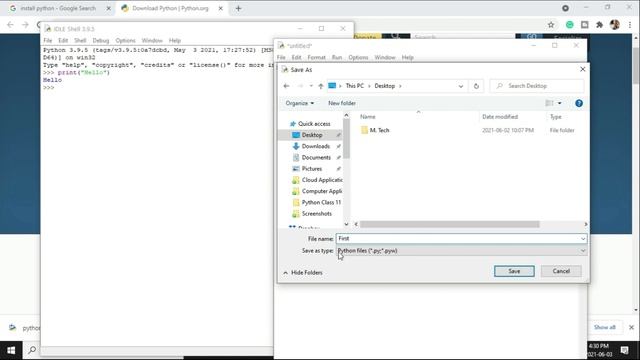Switch to Download Python tab in Chrome
Screen dimensions: 640x360
pyautogui.click(x=171, y=8)
